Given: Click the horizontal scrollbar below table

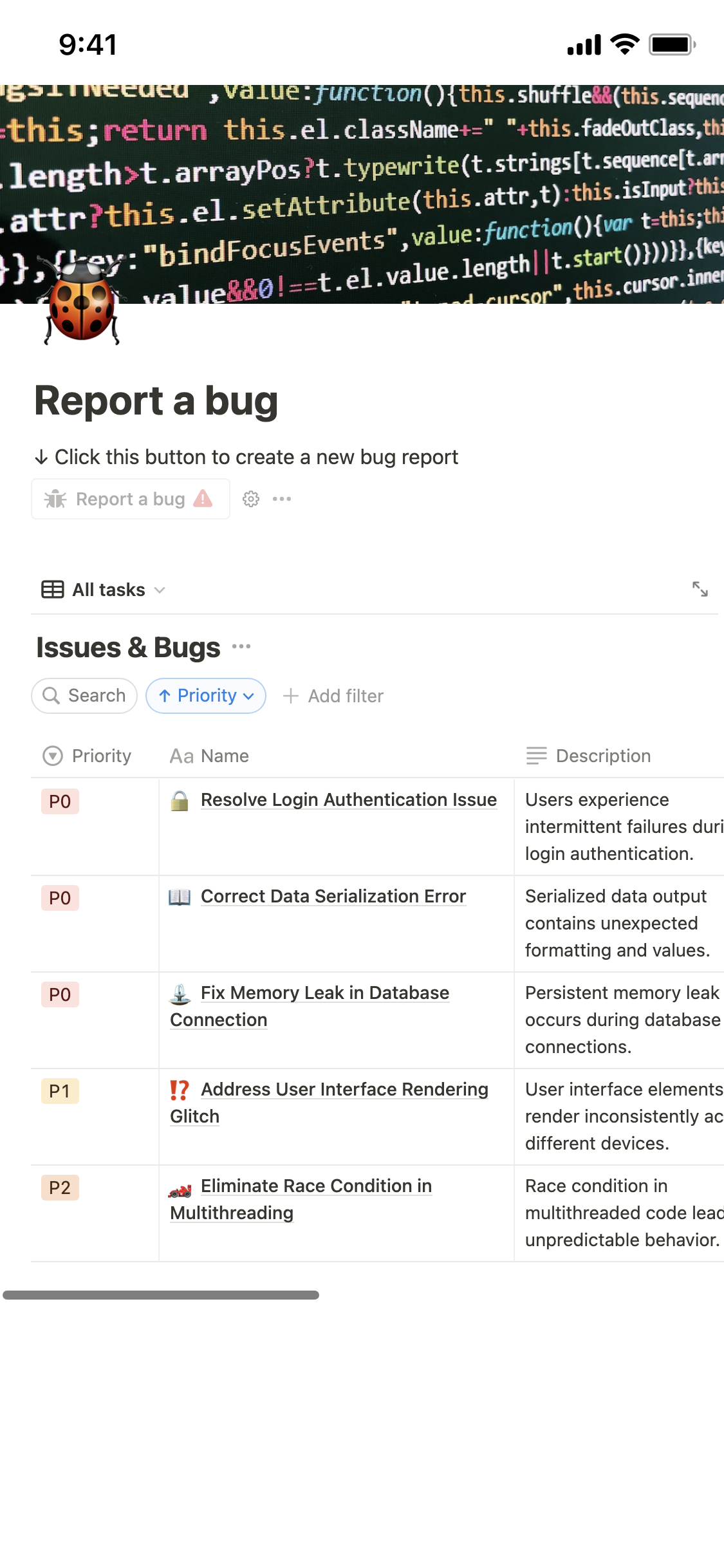Looking at the screenshot, I should point(161,1295).
